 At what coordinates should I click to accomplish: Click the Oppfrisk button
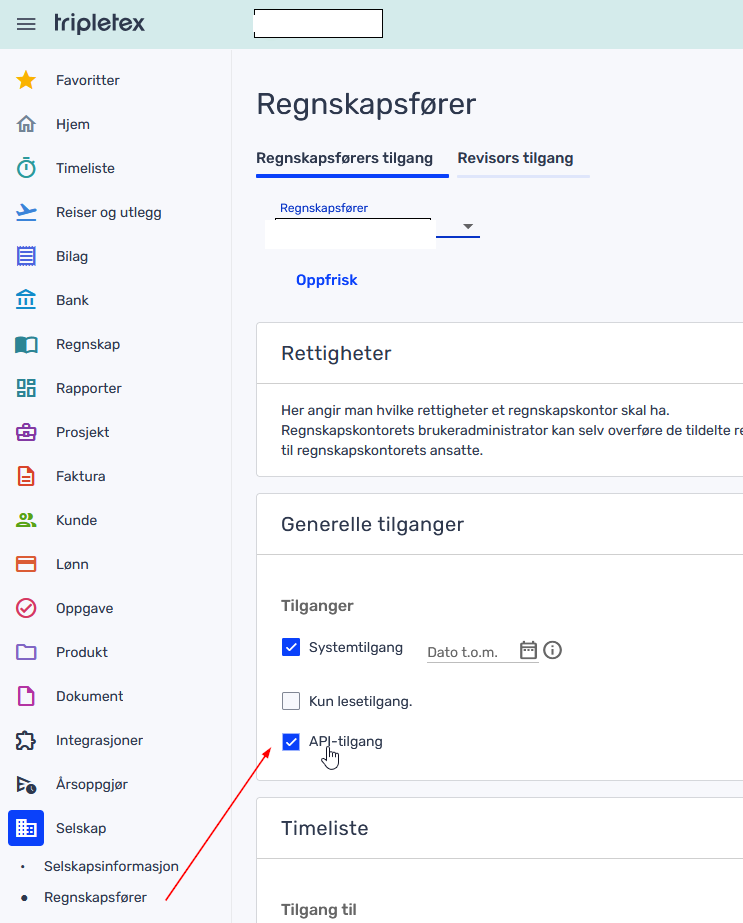pyautogui.click(x=326, y=280)
